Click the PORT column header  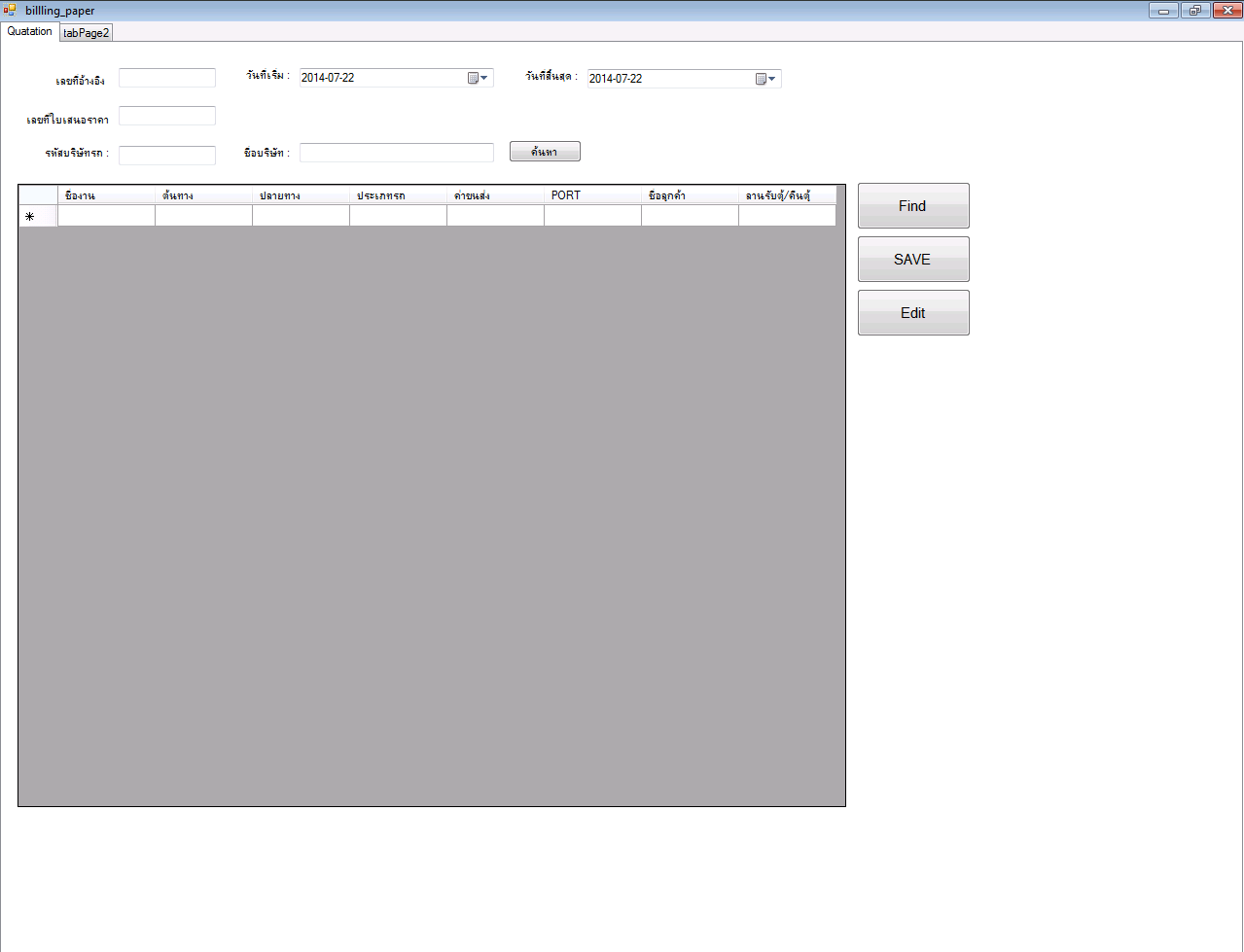(x=592, y=195)
